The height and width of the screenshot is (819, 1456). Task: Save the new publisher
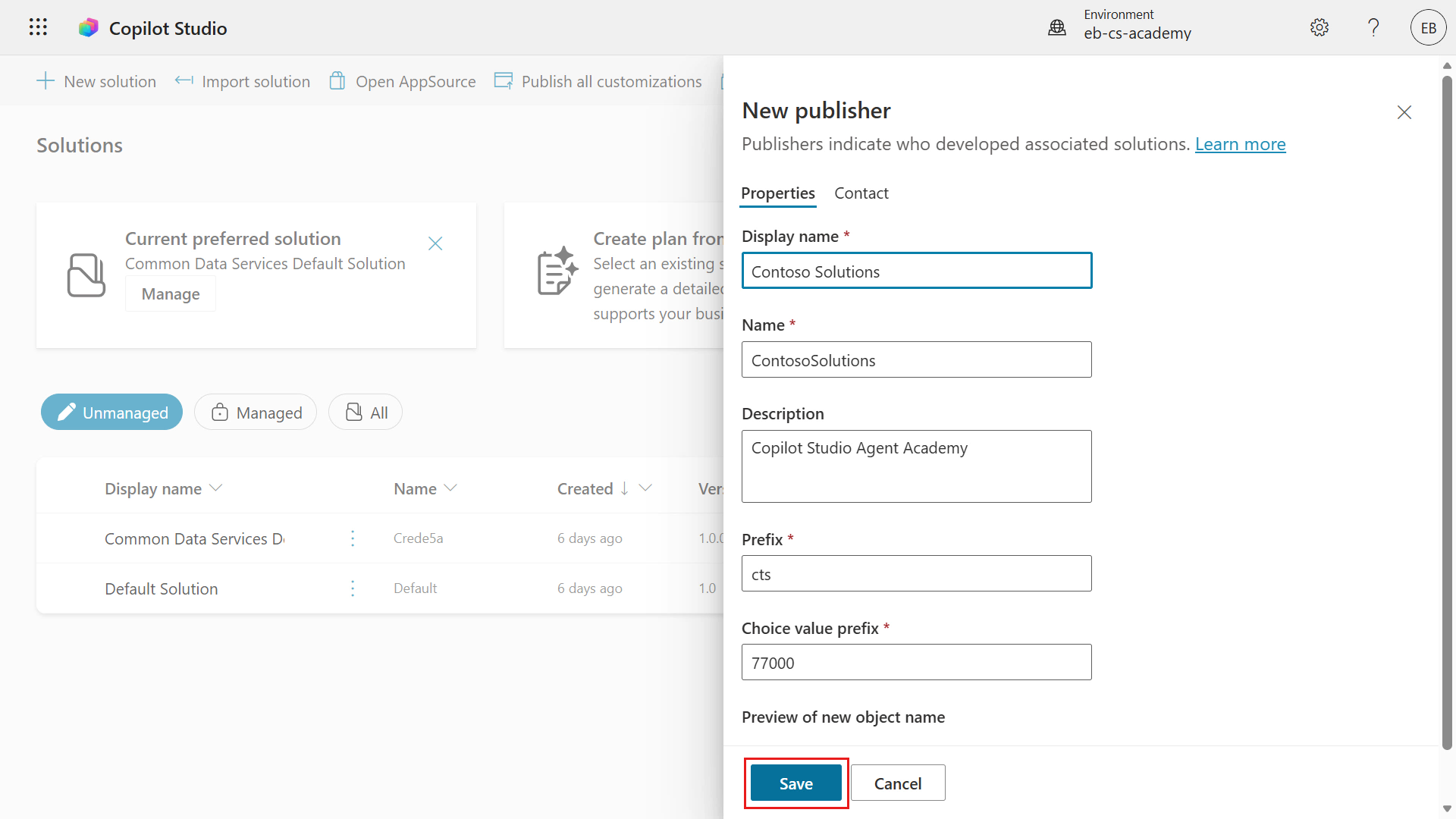[796, 783]
